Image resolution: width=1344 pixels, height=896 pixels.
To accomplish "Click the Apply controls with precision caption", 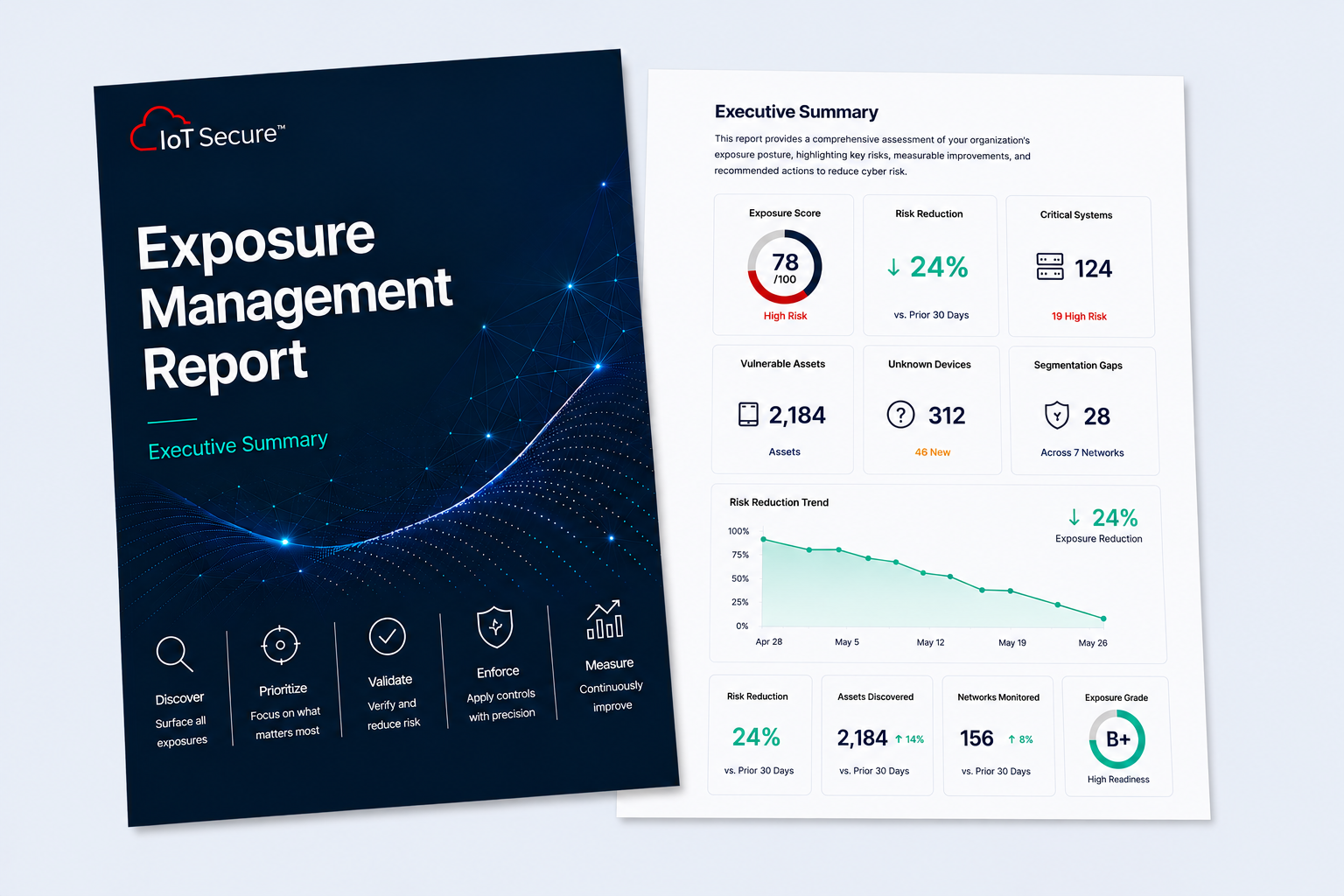I will [501, 705].
